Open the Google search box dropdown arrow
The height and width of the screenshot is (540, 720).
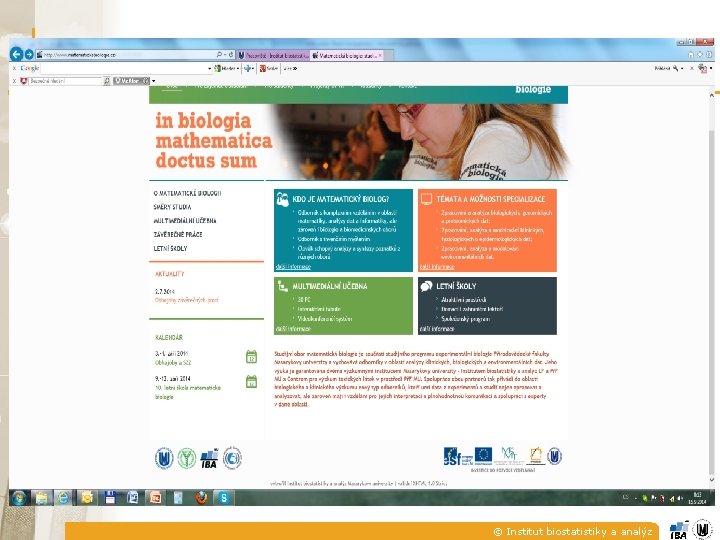(209, 68)
